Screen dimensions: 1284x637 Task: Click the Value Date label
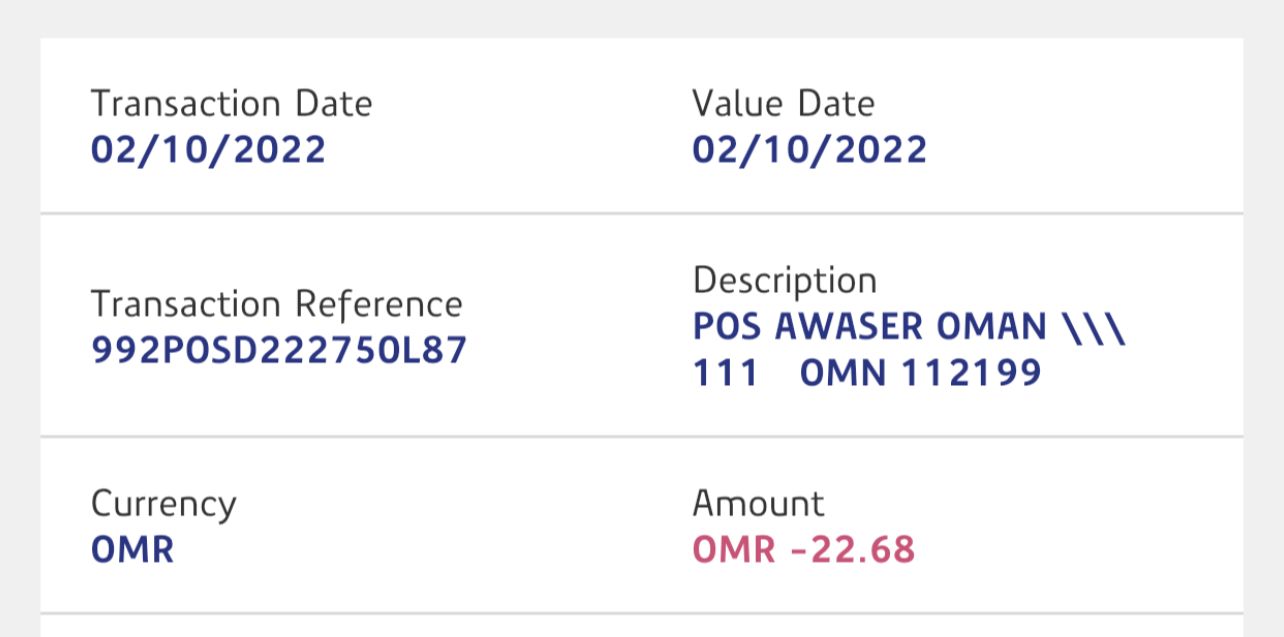783,104
